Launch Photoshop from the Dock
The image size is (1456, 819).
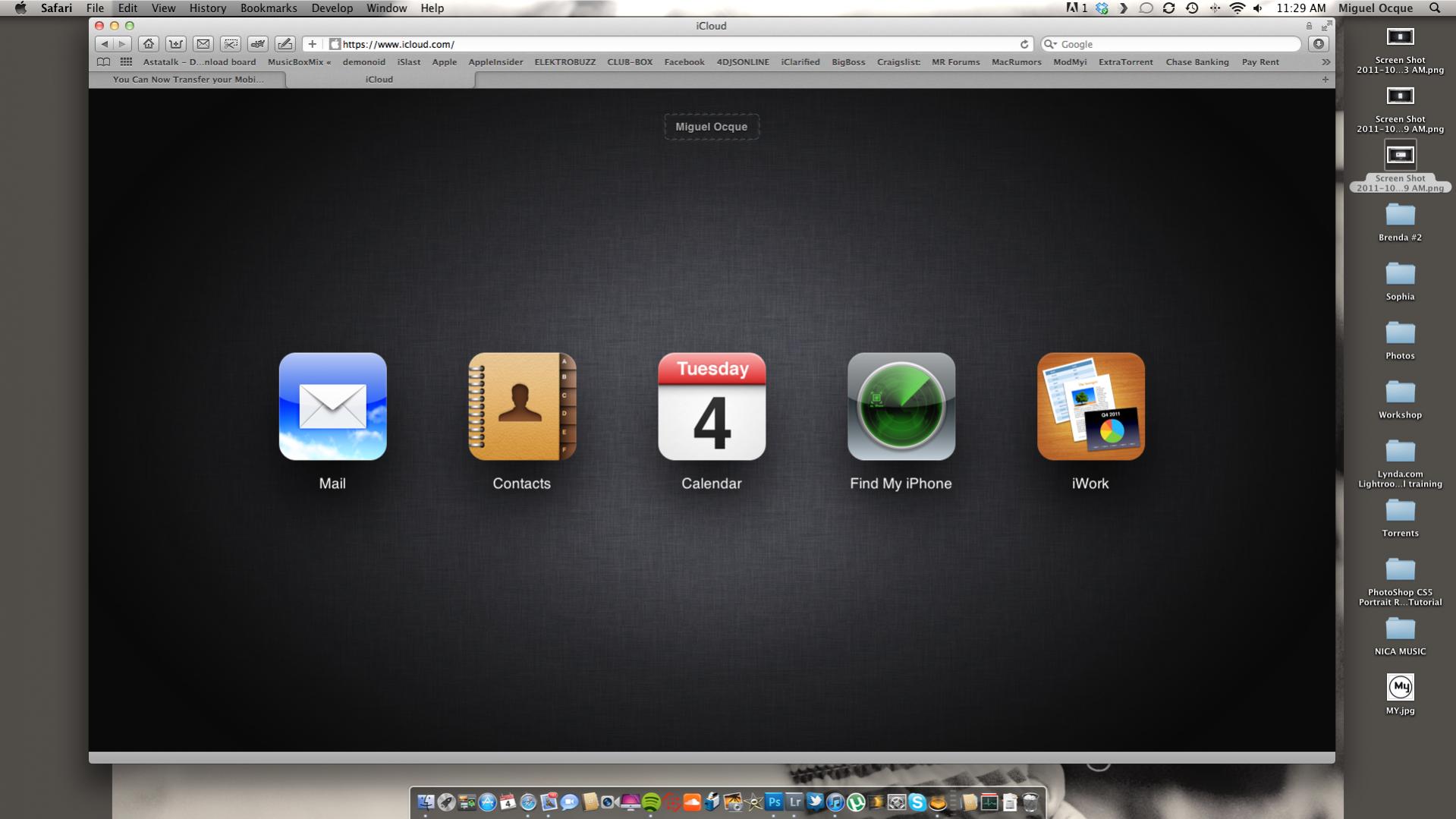point(774,802)
